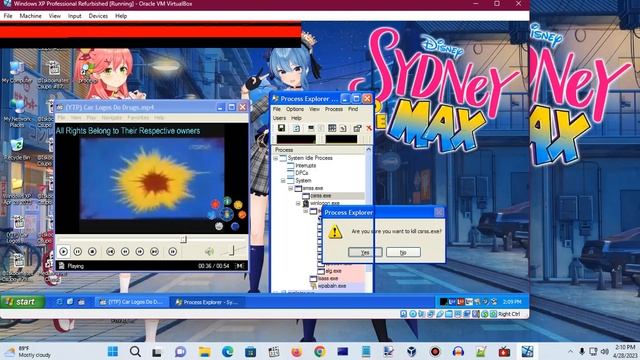The height and width of the screenshot is (360, 640).
Task: Pause the video in media player
Action: point(78,251)
